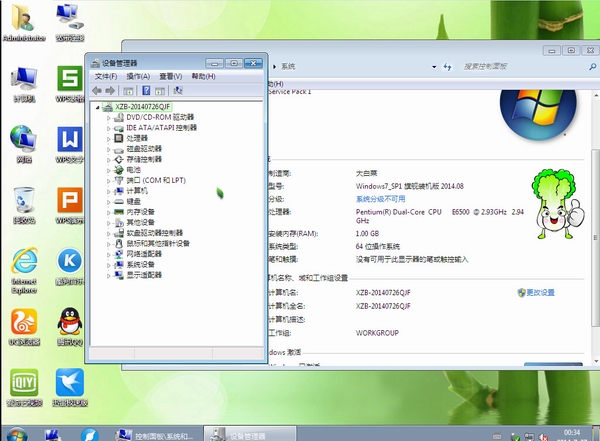
Task: Expand the 网络适配器 node arrow
Action: pyautogui.click(x=108, y=255)
